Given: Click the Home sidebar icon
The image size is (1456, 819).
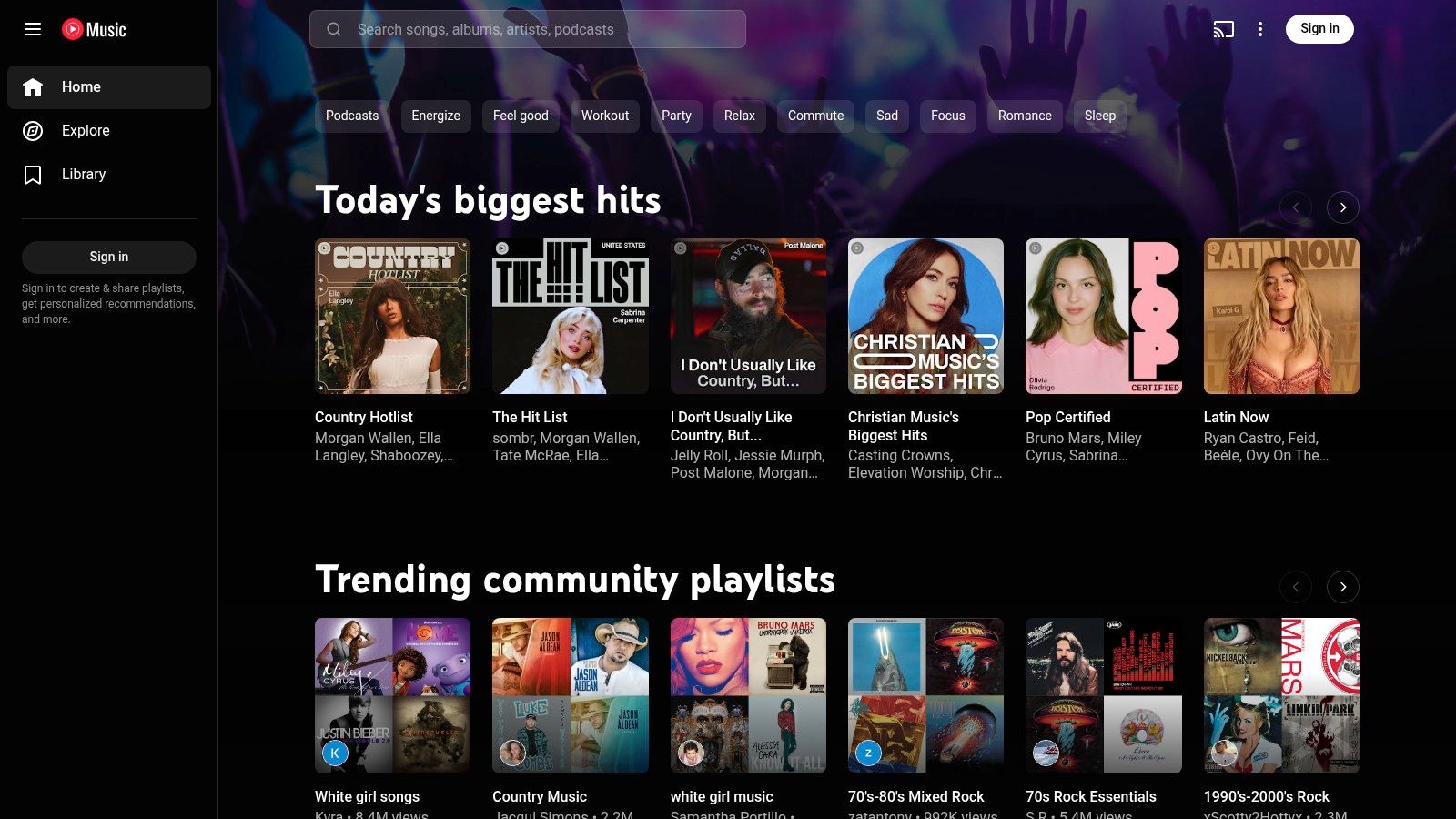Looking at the screenshot, I should pyautogui.click(x=33, y=86).
